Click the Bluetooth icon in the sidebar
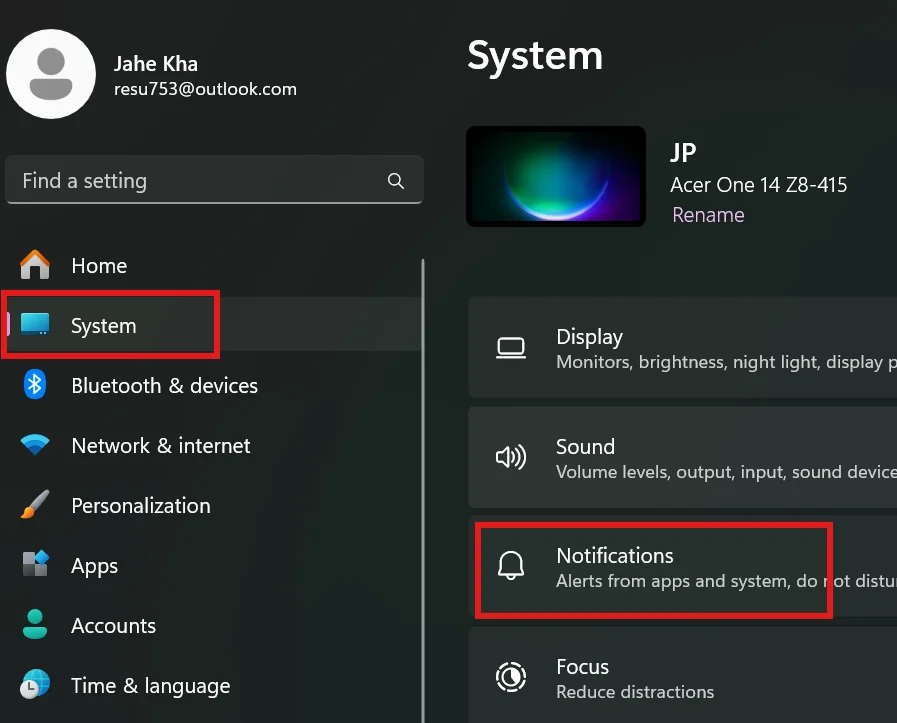The height and width of the screenshot is (723, 897). pyautogui.click(x=35, y=385)
